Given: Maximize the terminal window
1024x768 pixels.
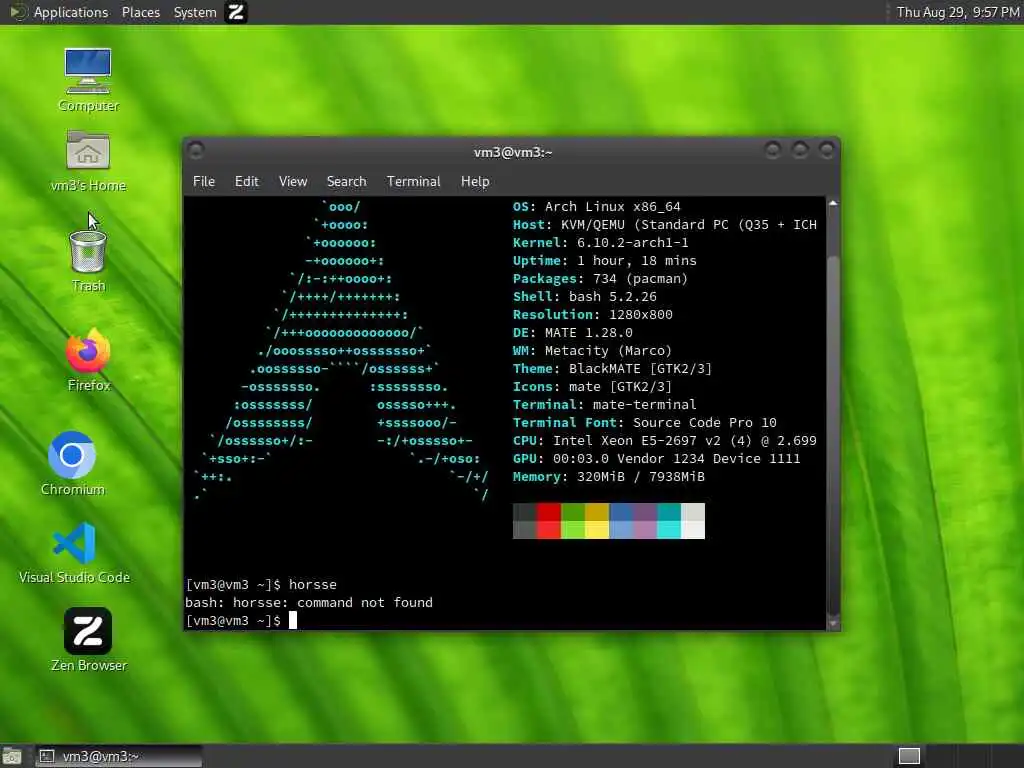Looking at the screenshot, I should 799,151.
